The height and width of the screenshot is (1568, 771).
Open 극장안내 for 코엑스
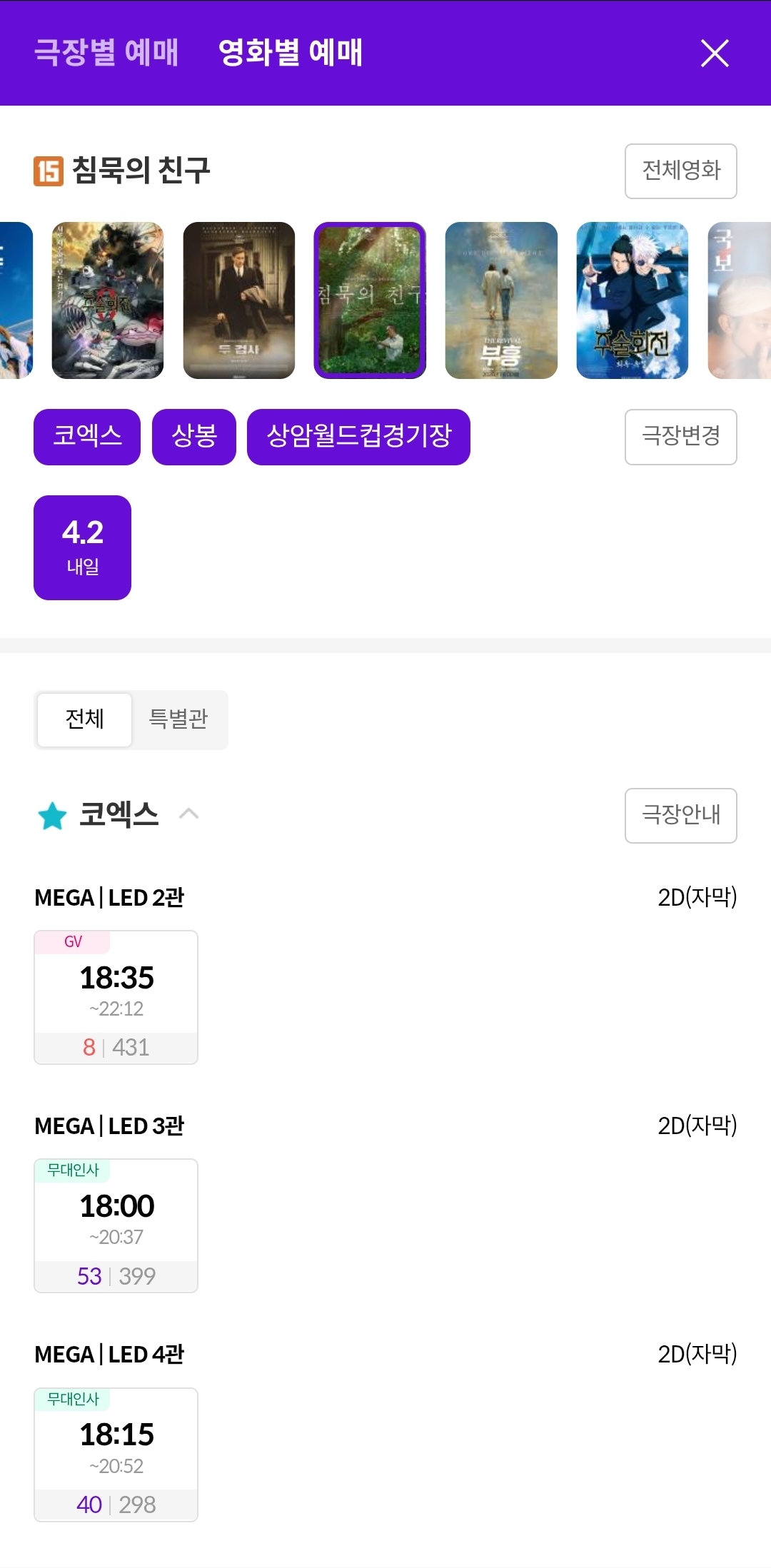point(680,816)
